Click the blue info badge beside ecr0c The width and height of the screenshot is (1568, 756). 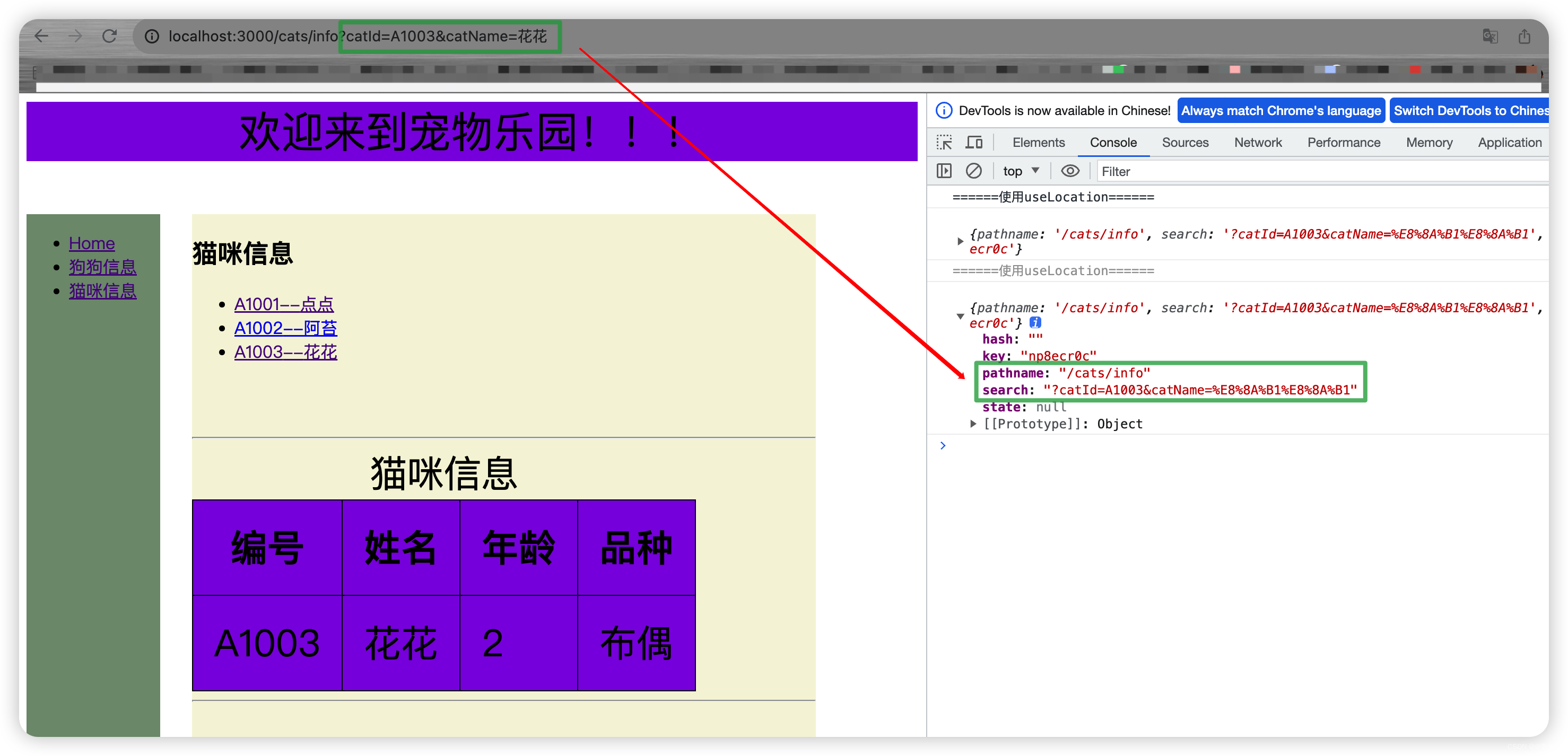click(1035, 322)
